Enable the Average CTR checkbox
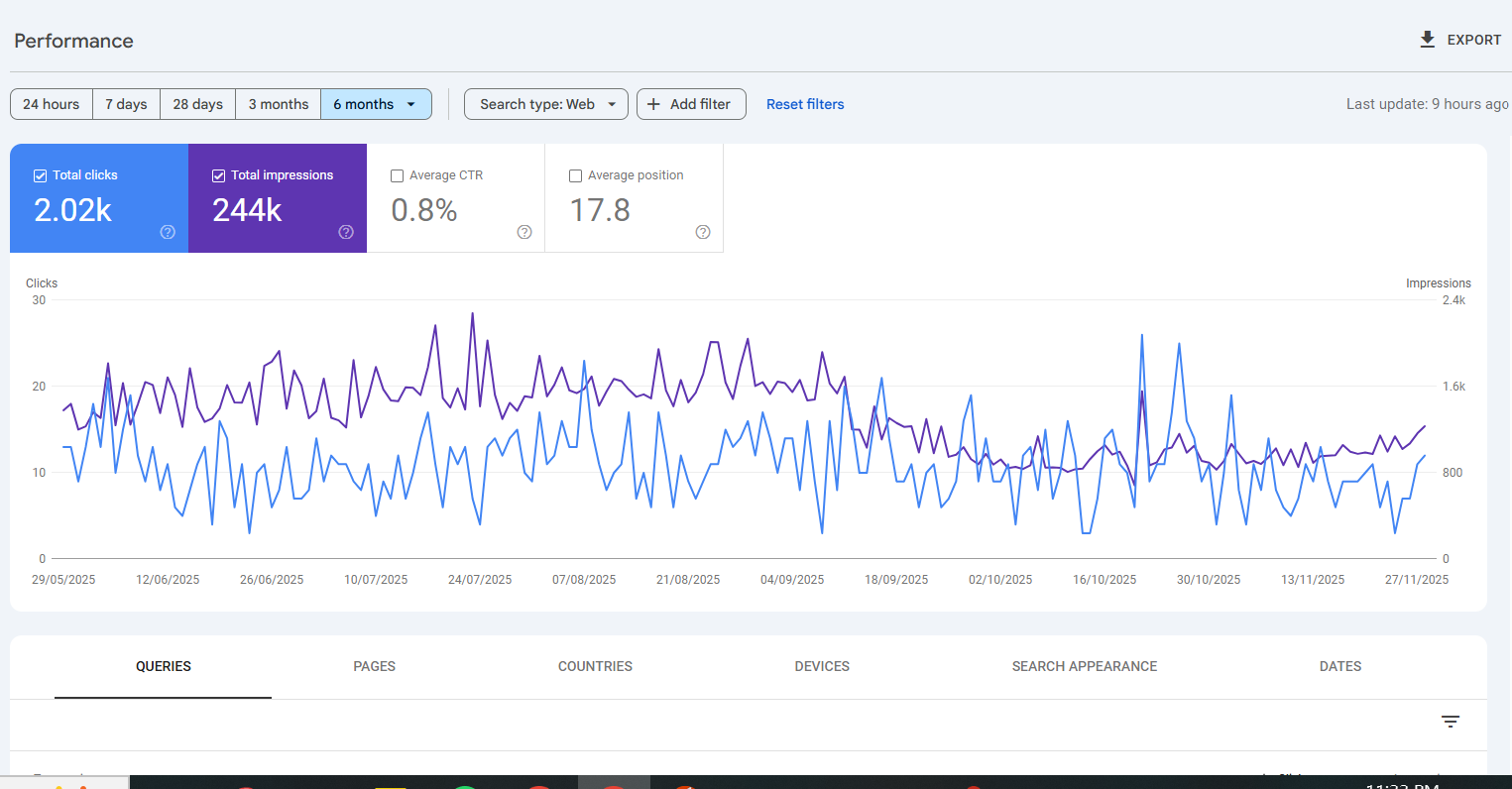This screenshot has width=1512, height=789. click(x=398, y=175)
